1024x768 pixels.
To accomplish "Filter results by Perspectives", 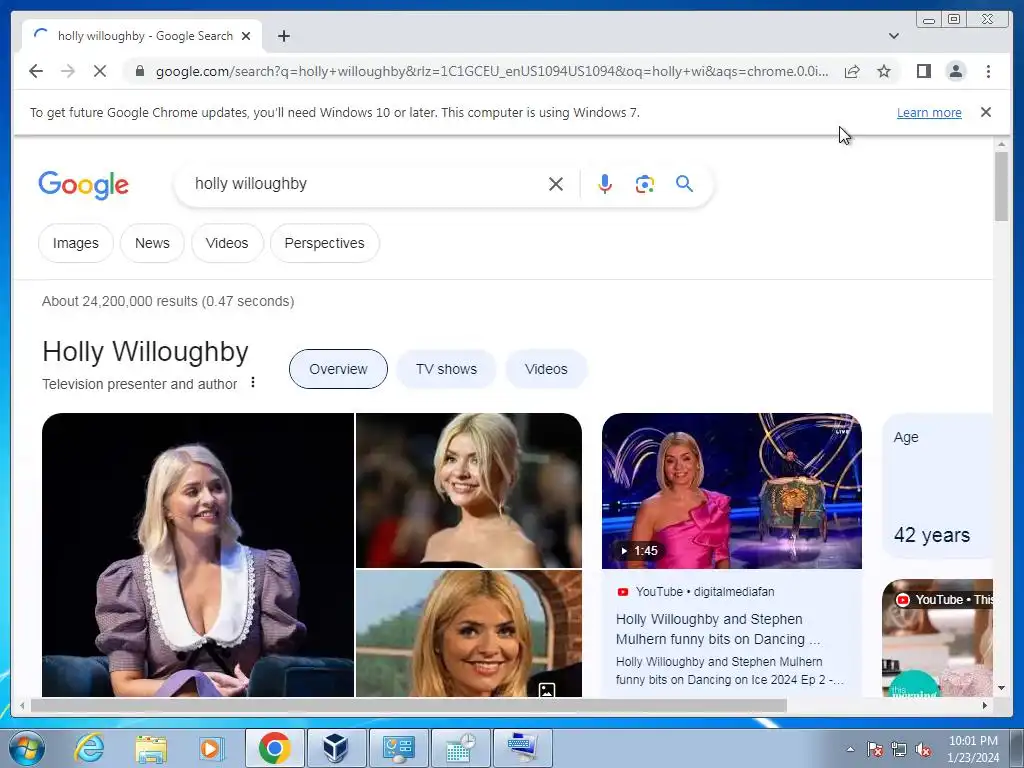I will click(x=325, y=243).
